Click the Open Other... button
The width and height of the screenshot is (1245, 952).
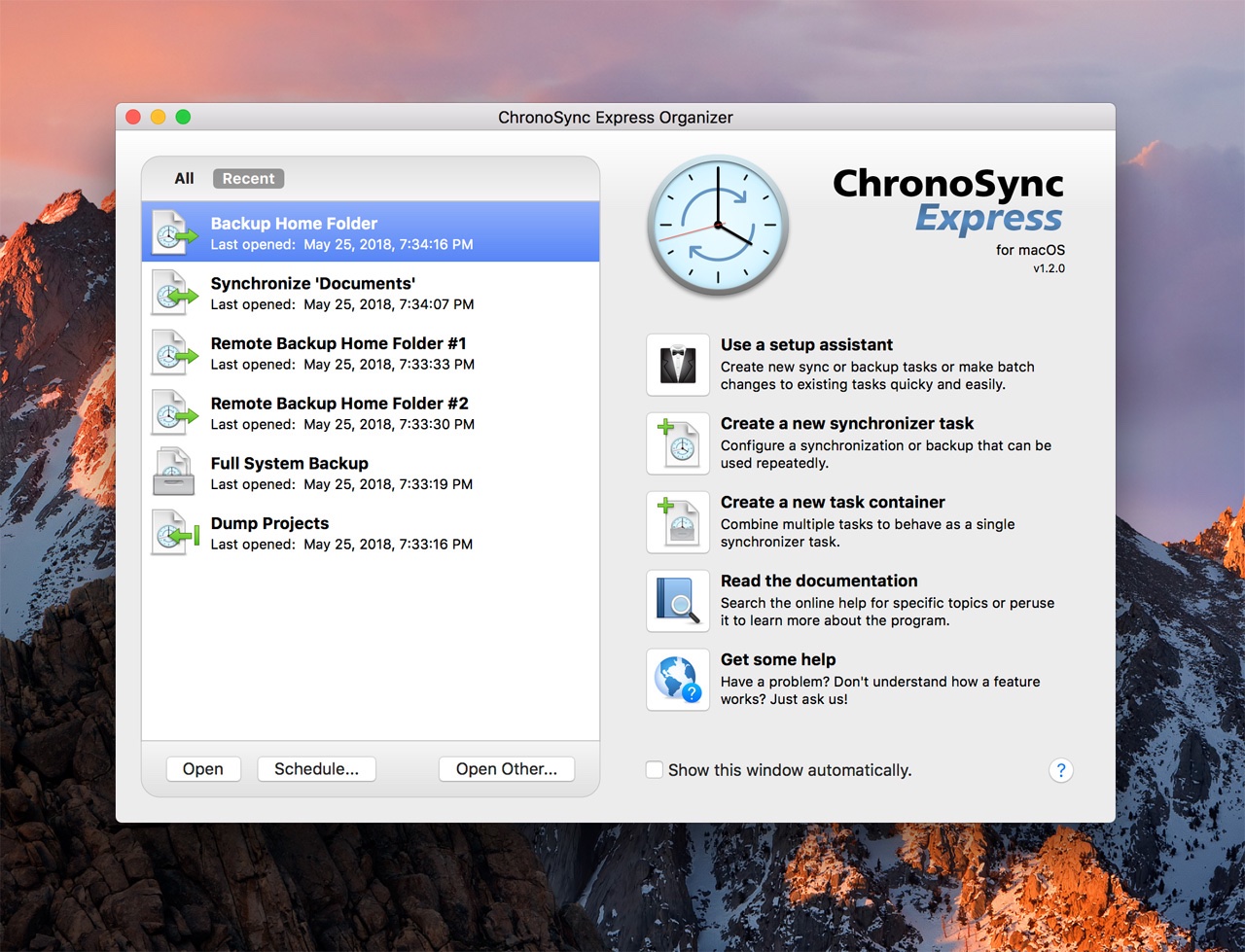pos(506,769)
